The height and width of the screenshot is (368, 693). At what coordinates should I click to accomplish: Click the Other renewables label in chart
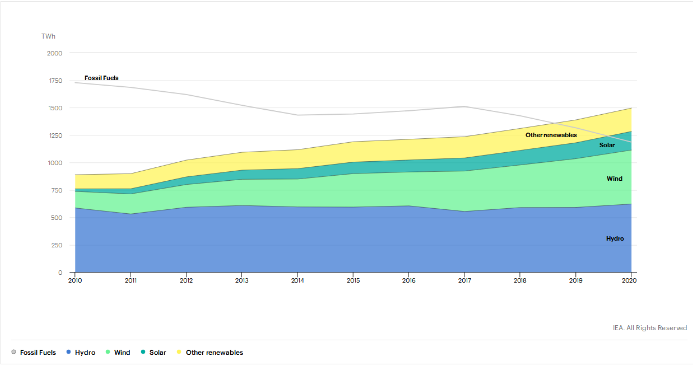tap(551, 135)
